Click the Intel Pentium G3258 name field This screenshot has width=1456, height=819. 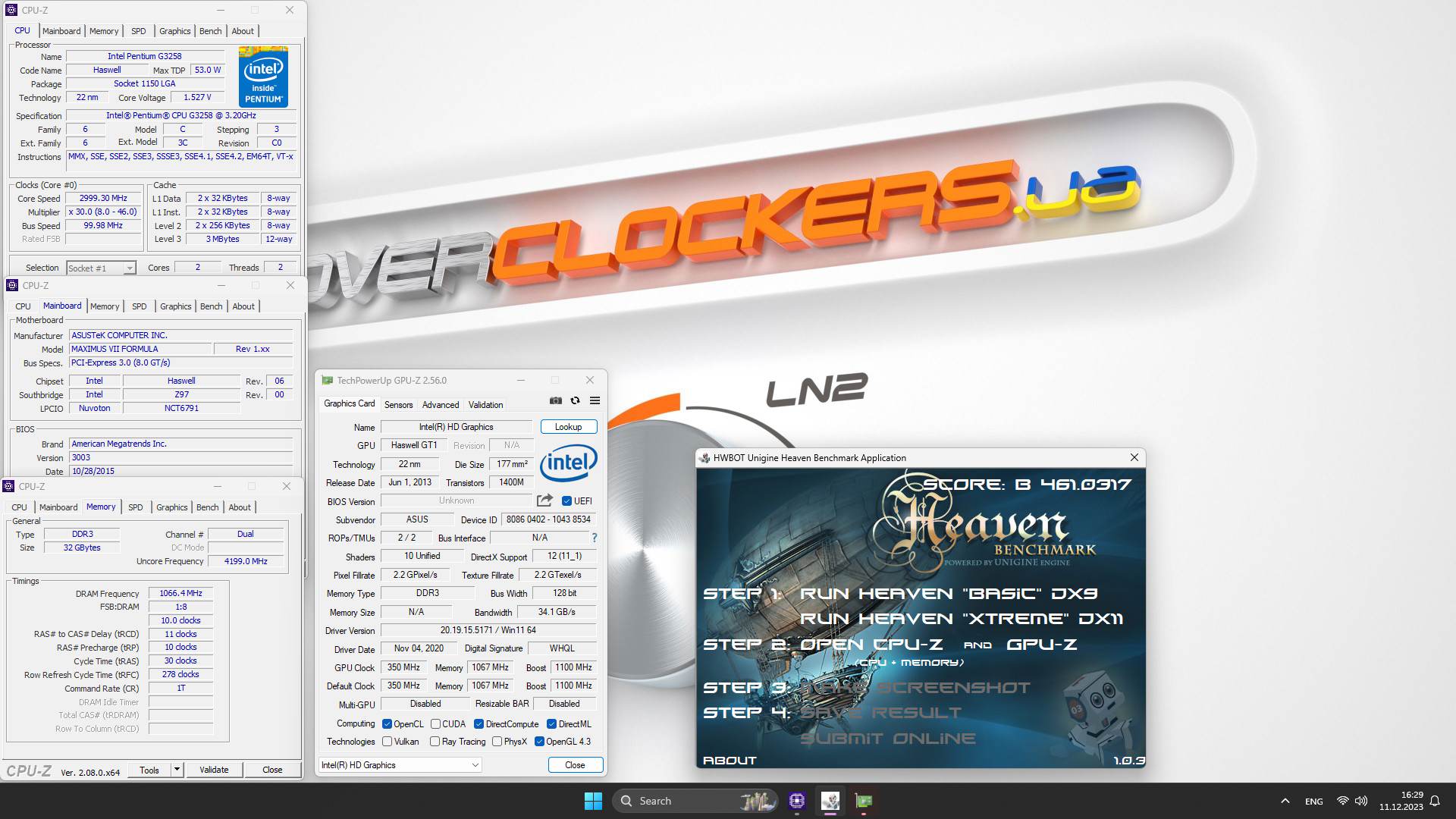145,56
